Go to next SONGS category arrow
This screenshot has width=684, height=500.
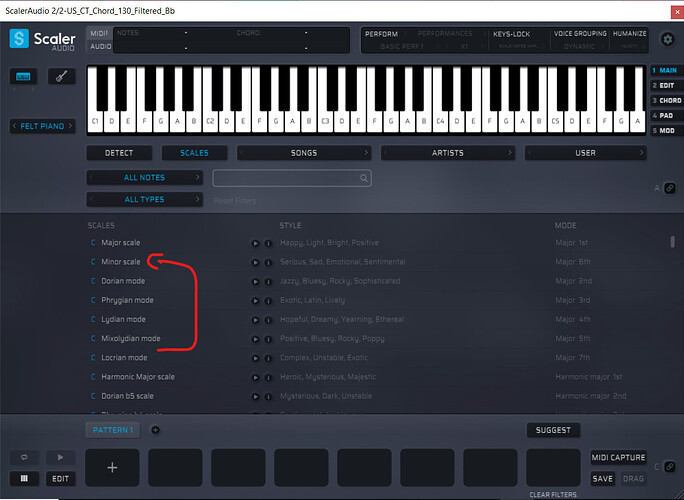click(x=366, y=153)
